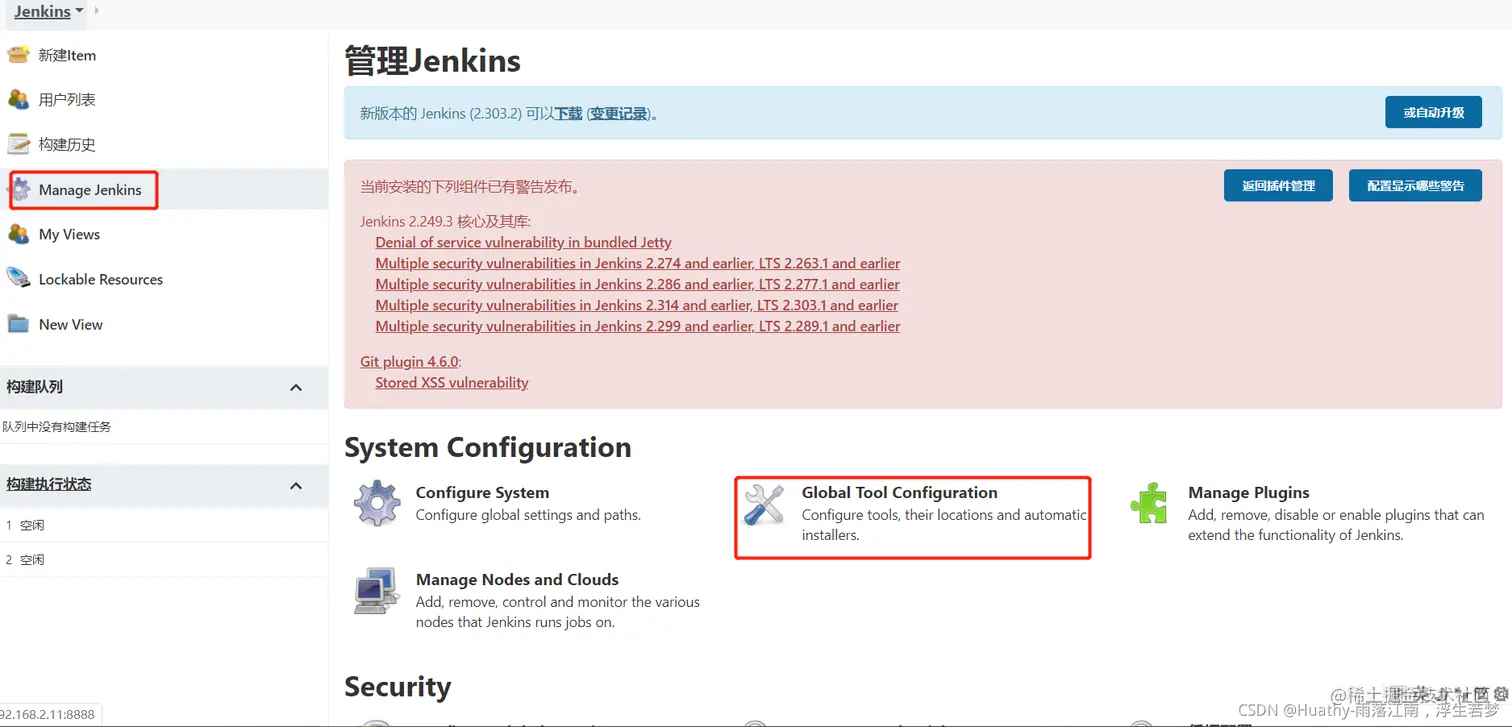Click the Lockable Resources icon
This screenshot has height=727, width=1512.
coord(18,279)
